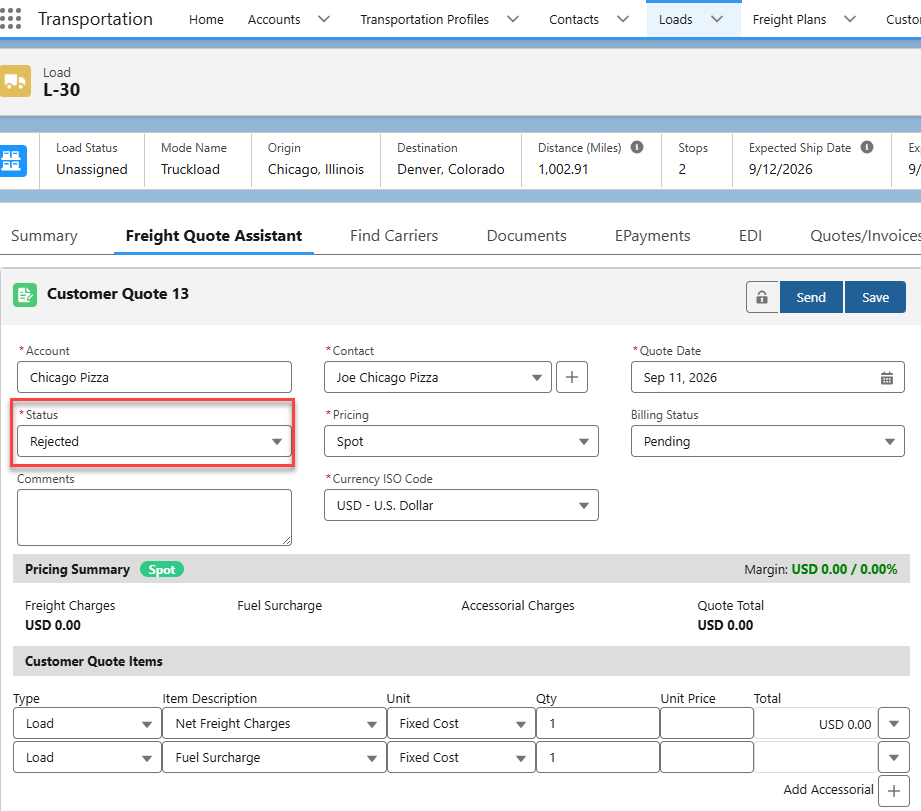The image size is (921, 811).
Task: Open Item Description dropdown Net Freight Charges
Action: pos(274,723)
